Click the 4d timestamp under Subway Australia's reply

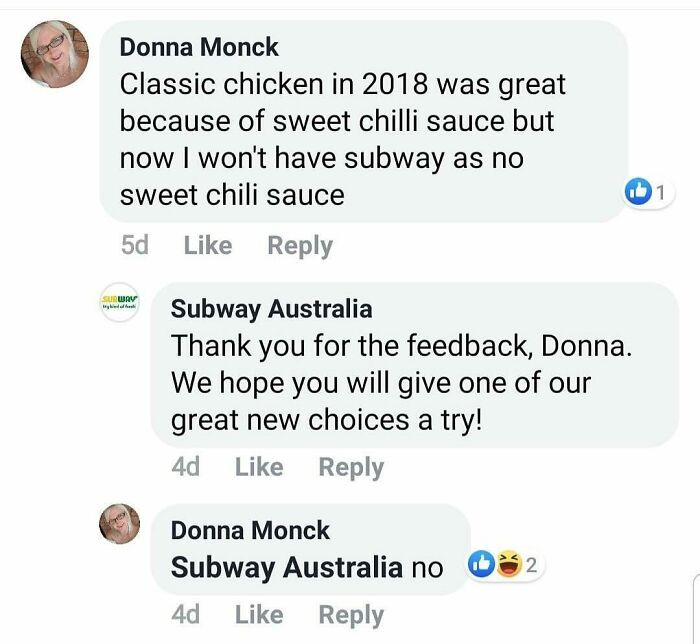coord(186,467)
